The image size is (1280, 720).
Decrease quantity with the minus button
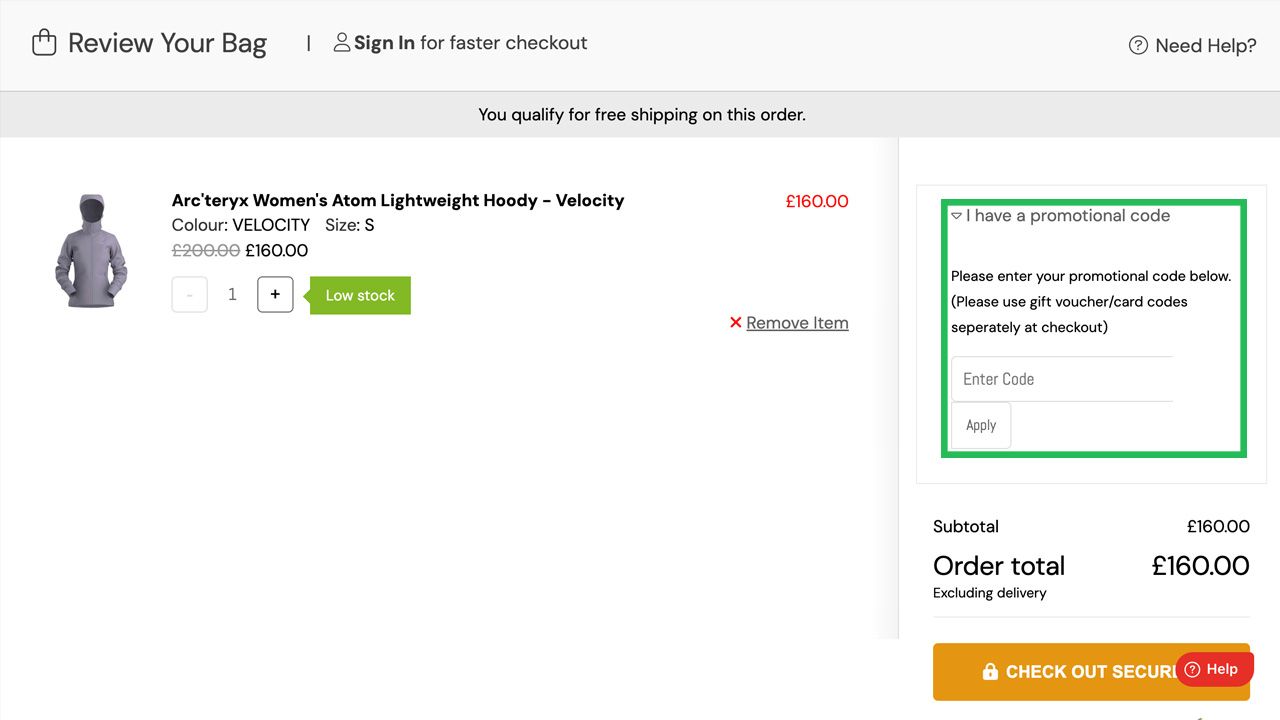click(190, 295)
